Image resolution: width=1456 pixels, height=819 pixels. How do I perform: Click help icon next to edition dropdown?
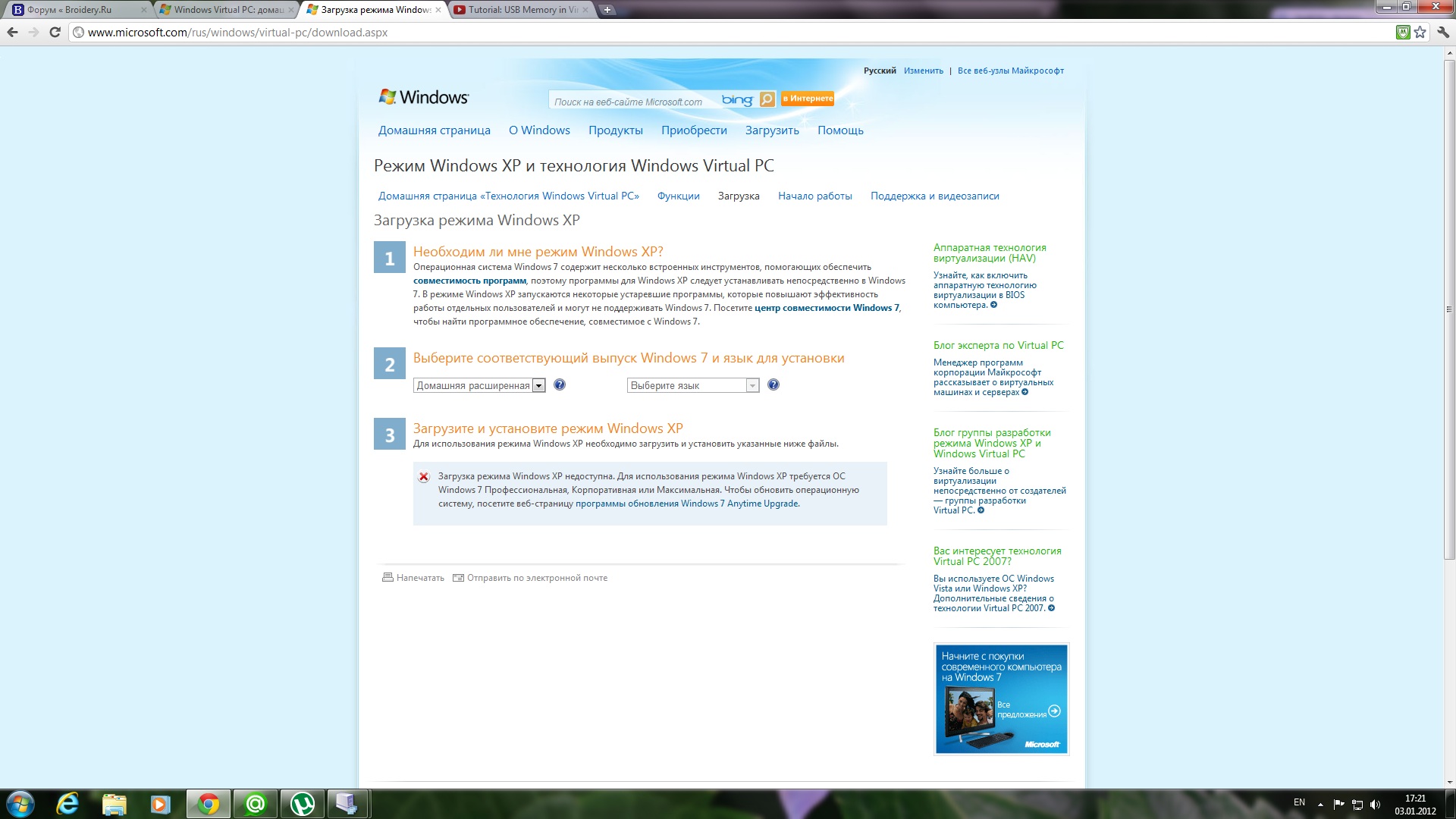click(x=560, y=385)
